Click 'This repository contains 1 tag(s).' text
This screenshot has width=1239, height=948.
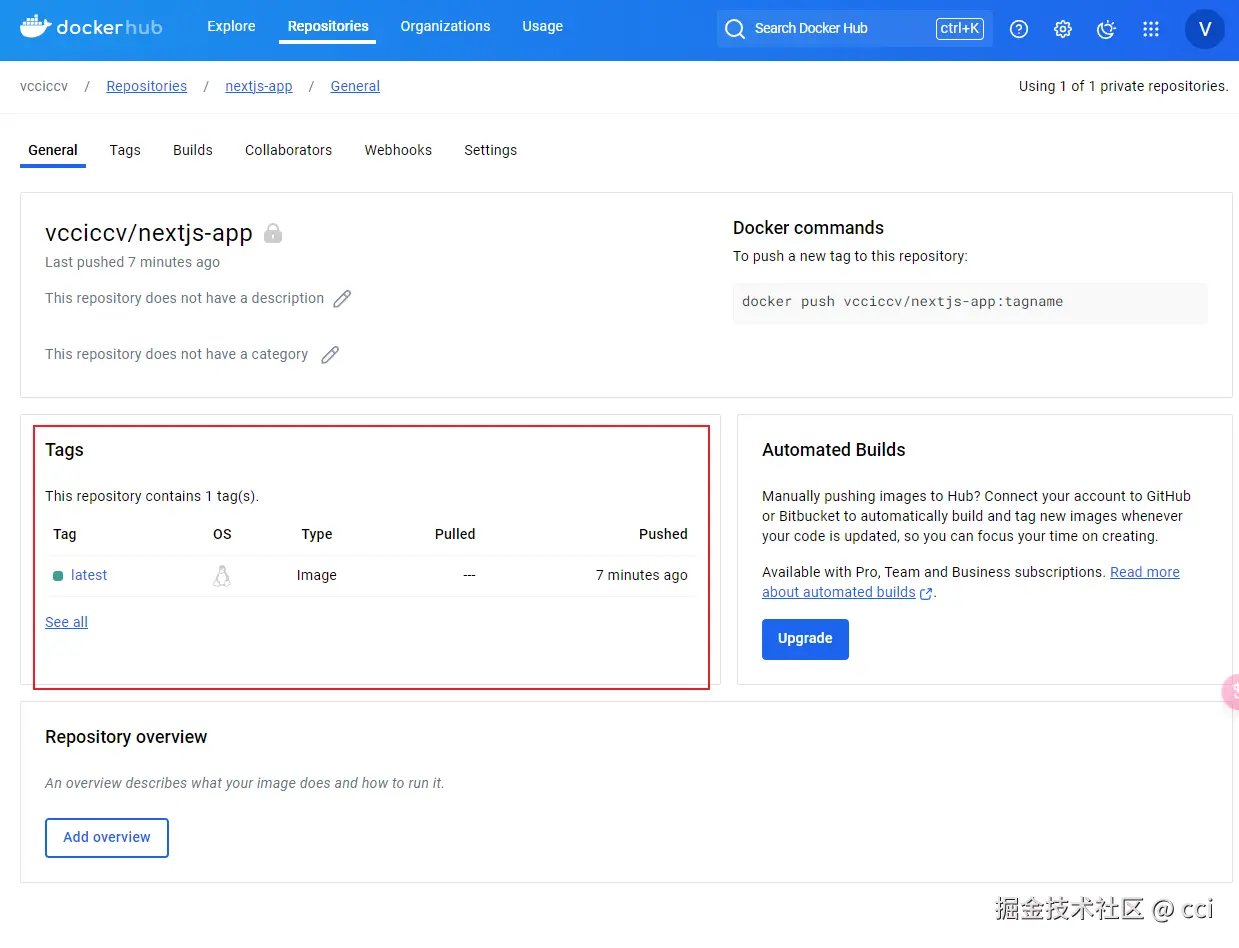[x=152, y=496]
